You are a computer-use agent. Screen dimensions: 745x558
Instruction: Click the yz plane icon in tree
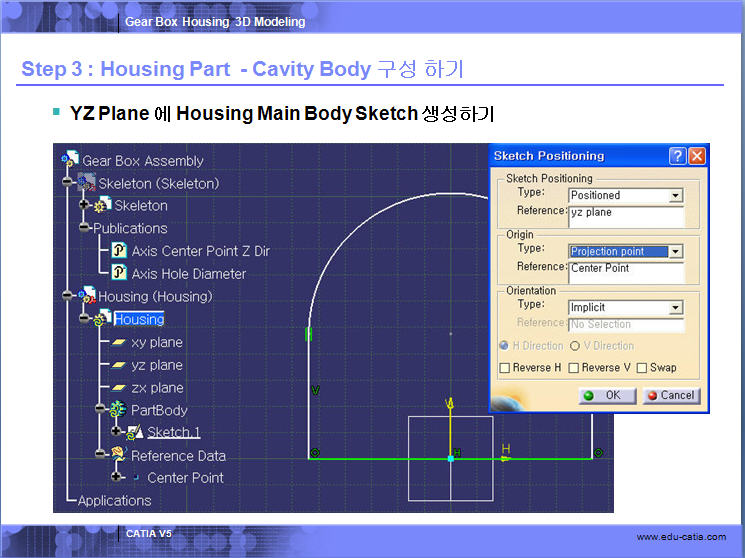pos(117,365)
